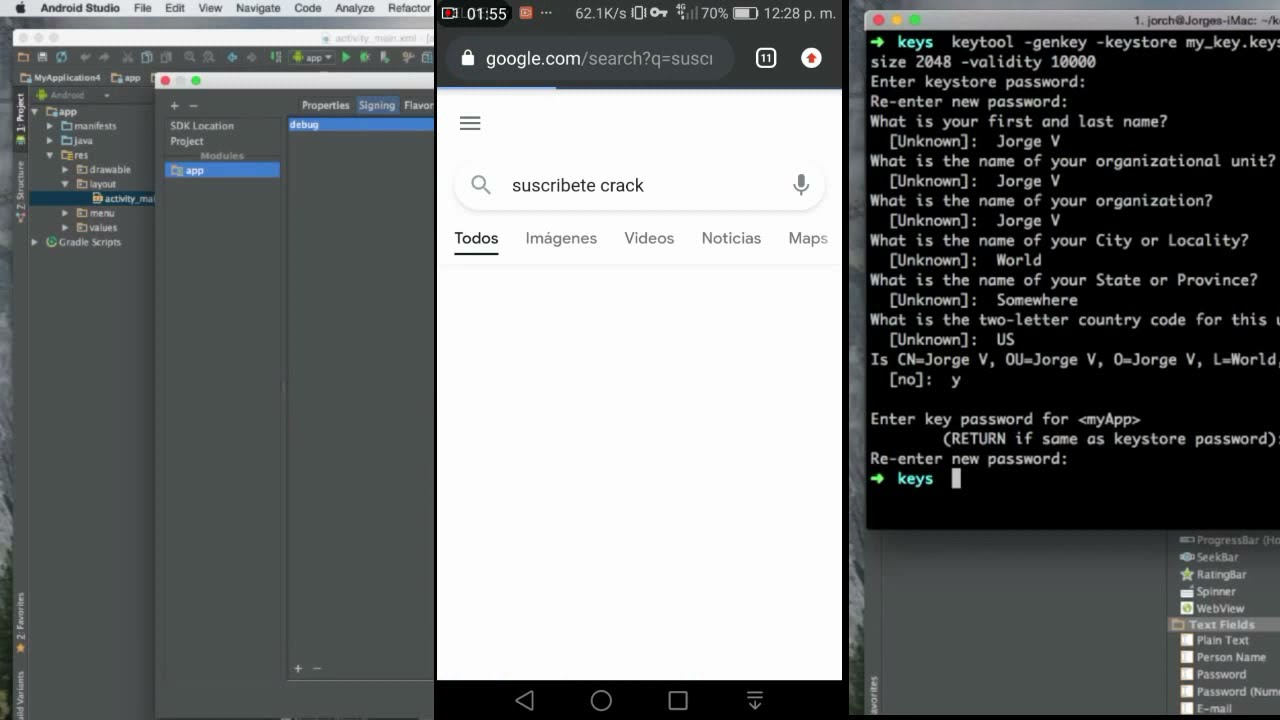Click the Paste toolbar icon

coord(166,57)
